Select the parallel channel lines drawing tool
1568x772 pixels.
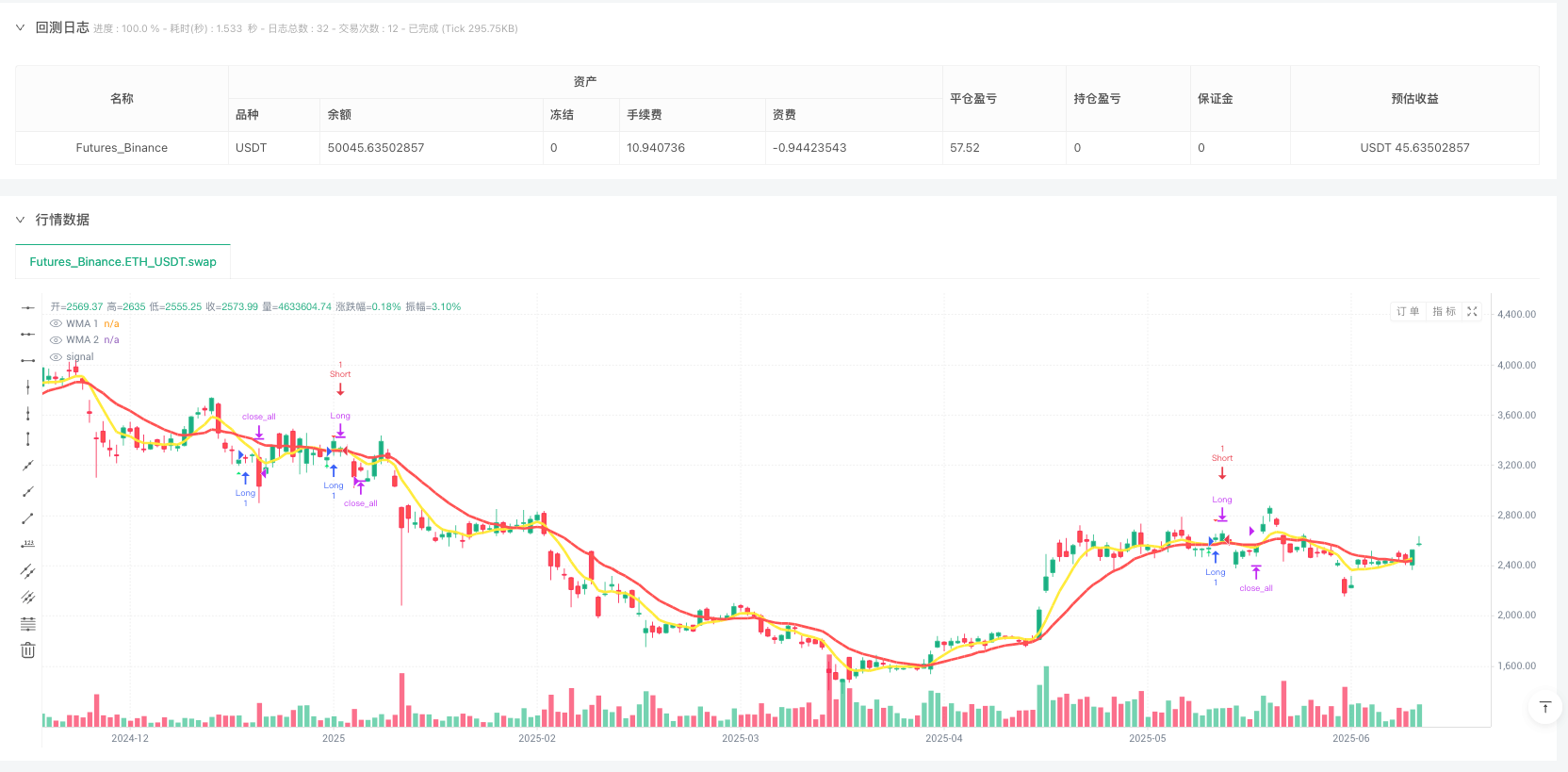pyautogui.click(x=28, y=571)
